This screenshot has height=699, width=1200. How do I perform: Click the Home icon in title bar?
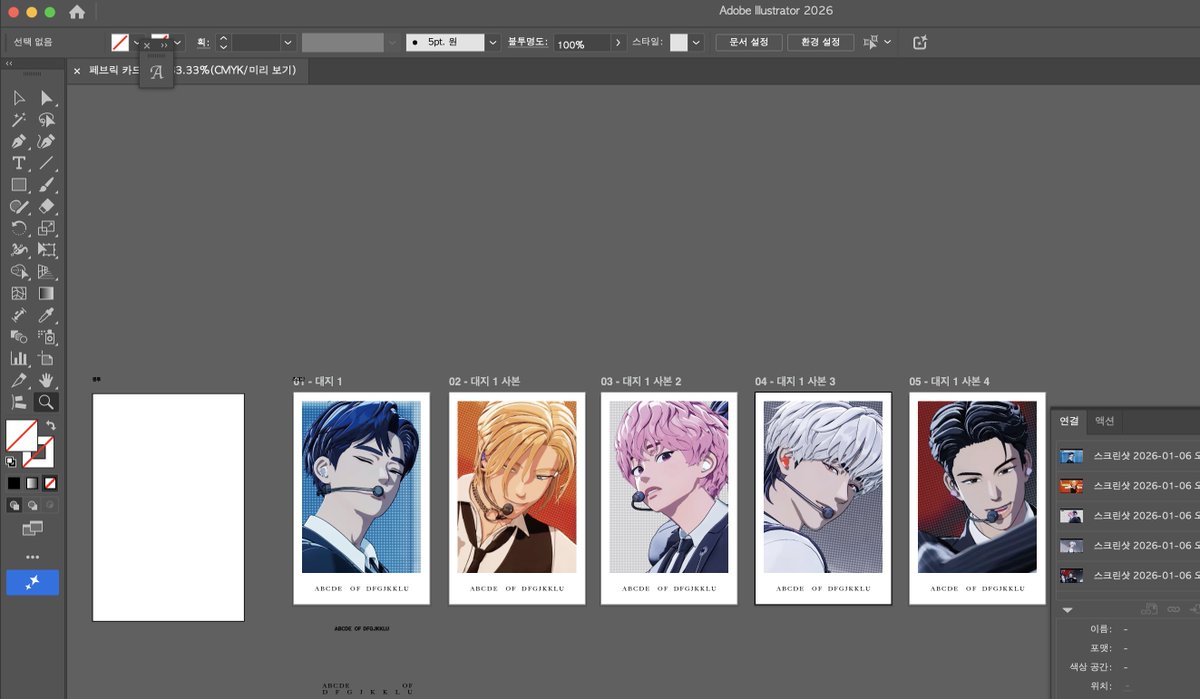pyautogui.click(x=77, y=12)
